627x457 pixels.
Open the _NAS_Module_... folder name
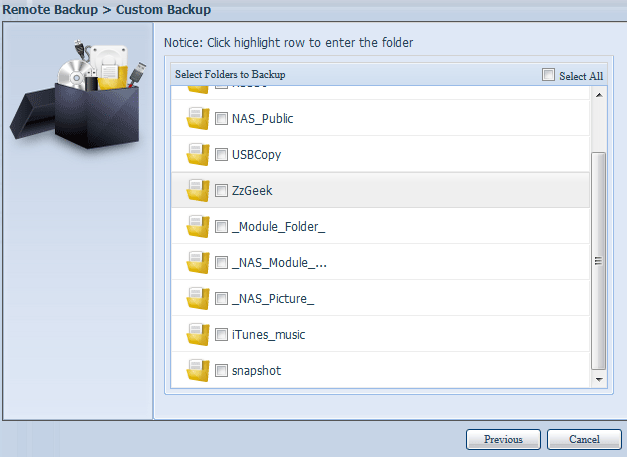click(279, 263)
